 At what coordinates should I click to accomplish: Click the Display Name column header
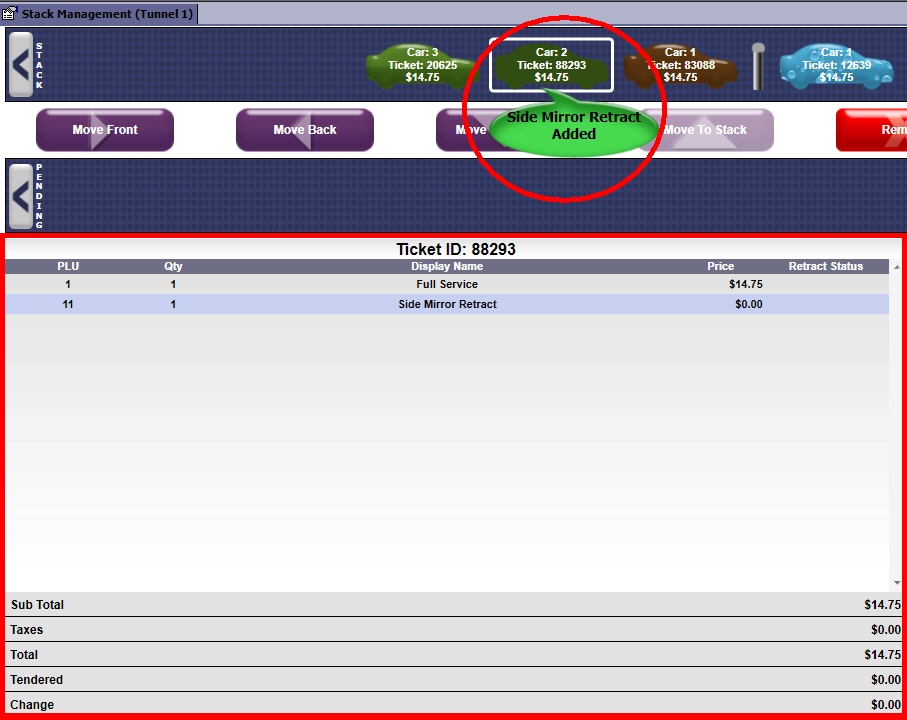point(446,267)
